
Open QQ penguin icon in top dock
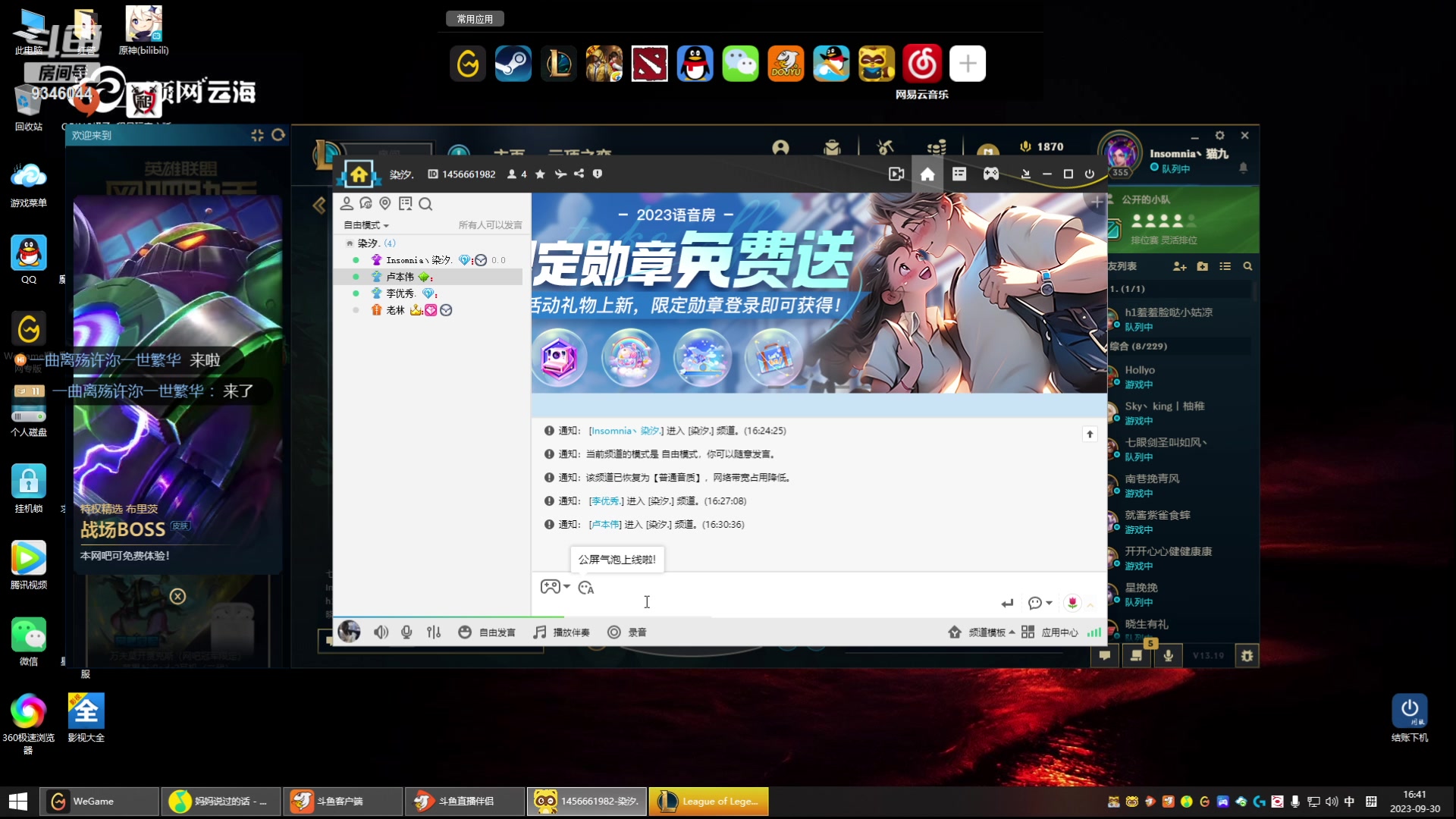click(695, 64)
